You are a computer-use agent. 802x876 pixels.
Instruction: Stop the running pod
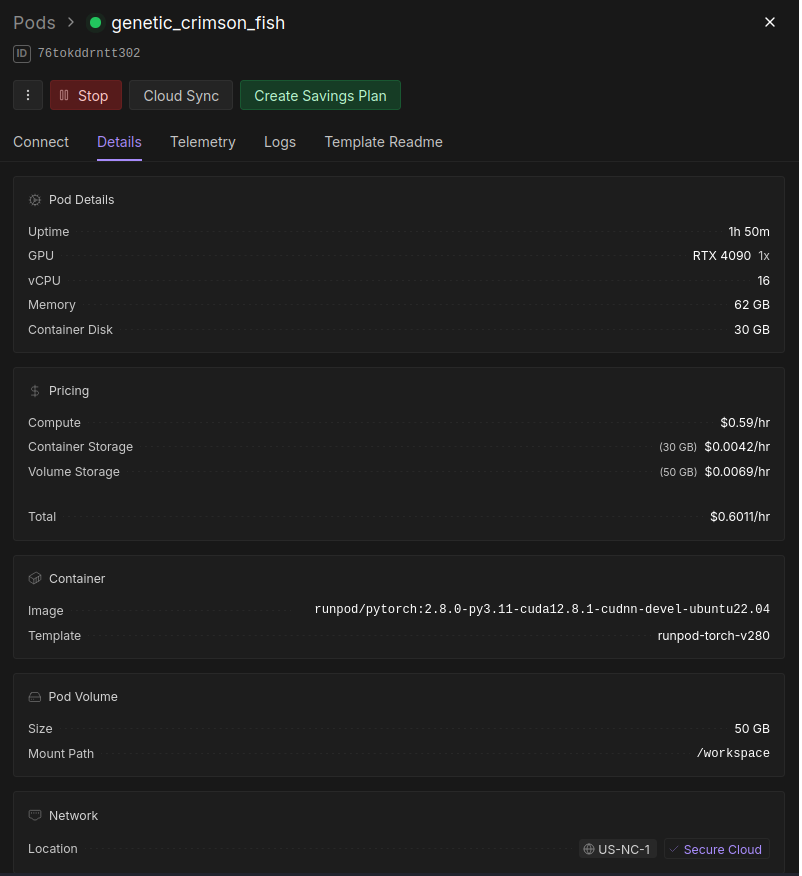click(x=86, y=96)
